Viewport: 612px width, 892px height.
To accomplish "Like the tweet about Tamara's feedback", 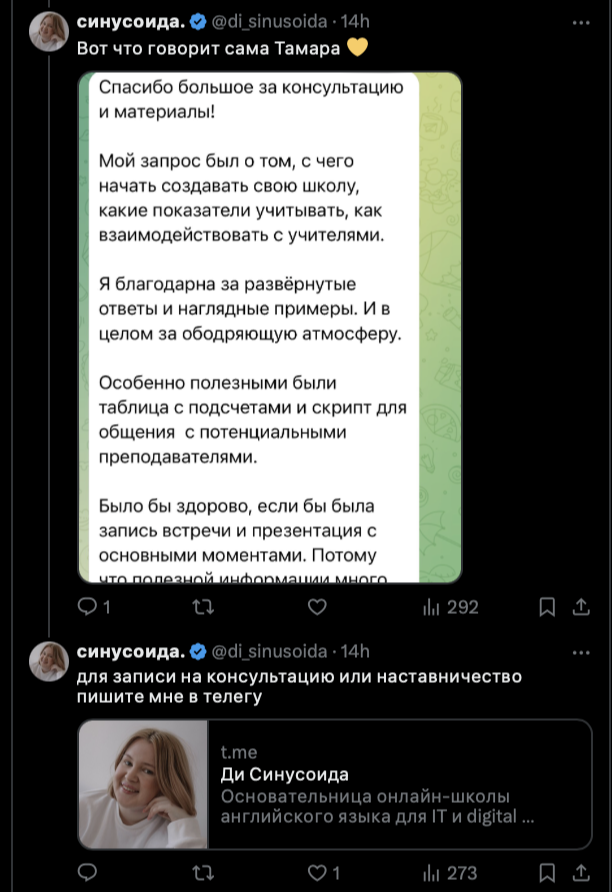I will tap(317, 607).
